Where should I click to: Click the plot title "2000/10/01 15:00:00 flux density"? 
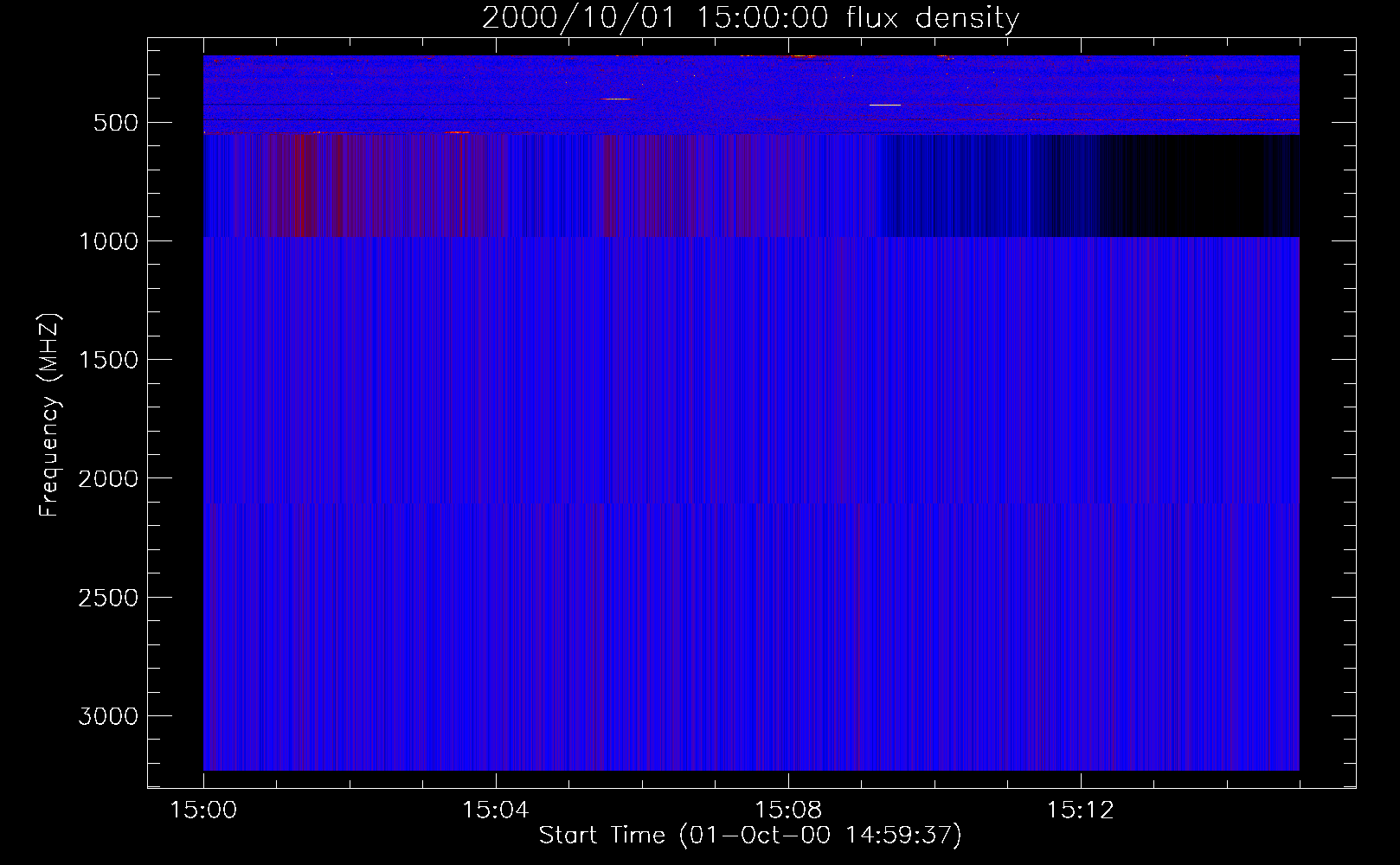(750, 18)
